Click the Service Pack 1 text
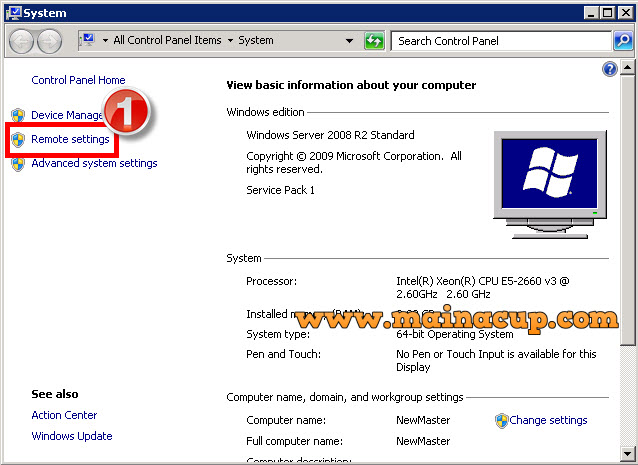The height and width of the screenshot is (465, 638). (280, 190)
